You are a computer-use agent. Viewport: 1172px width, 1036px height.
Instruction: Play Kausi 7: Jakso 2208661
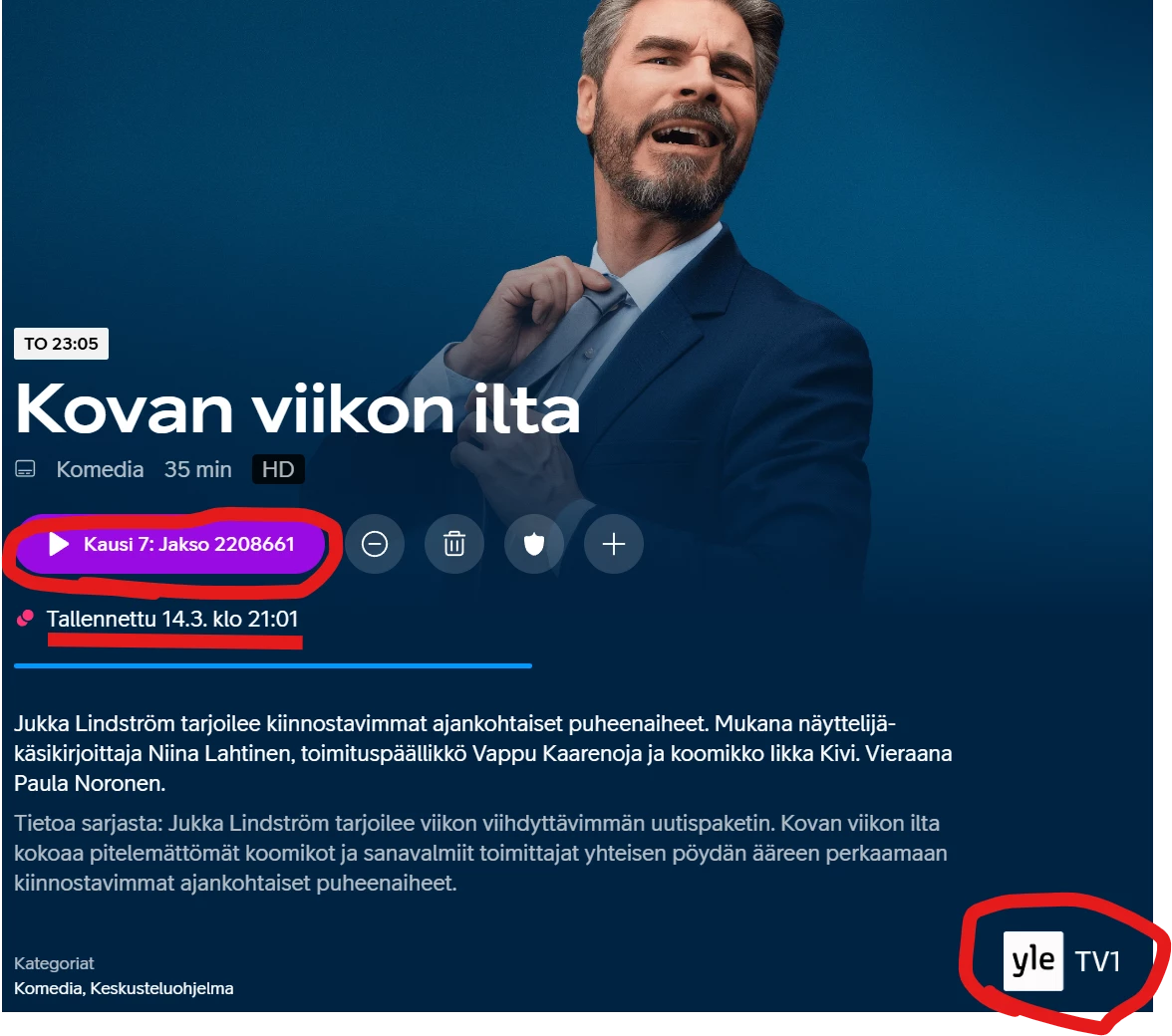pos(170,544)
